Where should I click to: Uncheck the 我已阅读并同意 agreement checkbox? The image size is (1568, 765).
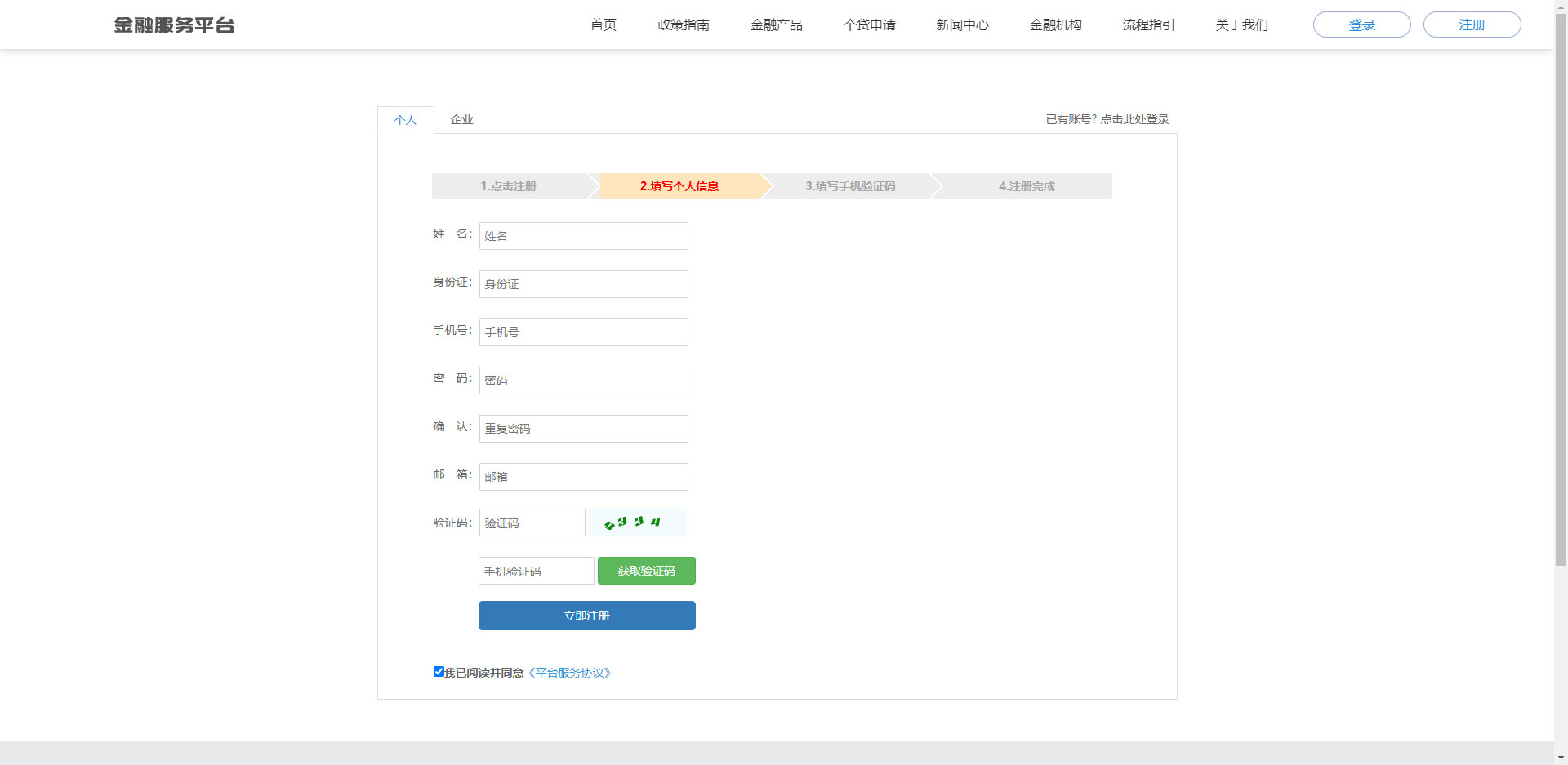click(439, 672)
